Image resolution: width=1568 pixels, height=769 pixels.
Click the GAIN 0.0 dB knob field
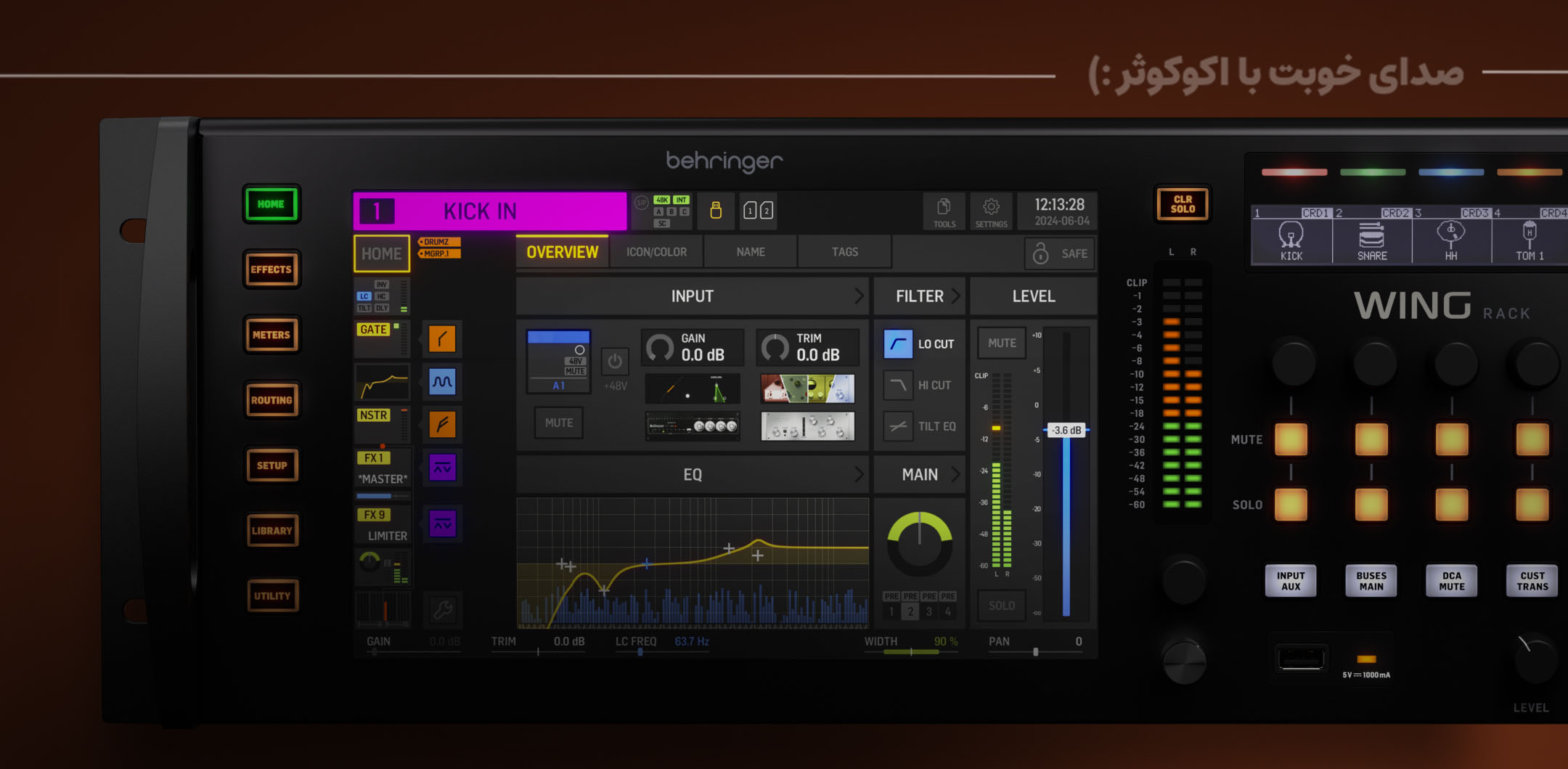[x=693, y=347]
